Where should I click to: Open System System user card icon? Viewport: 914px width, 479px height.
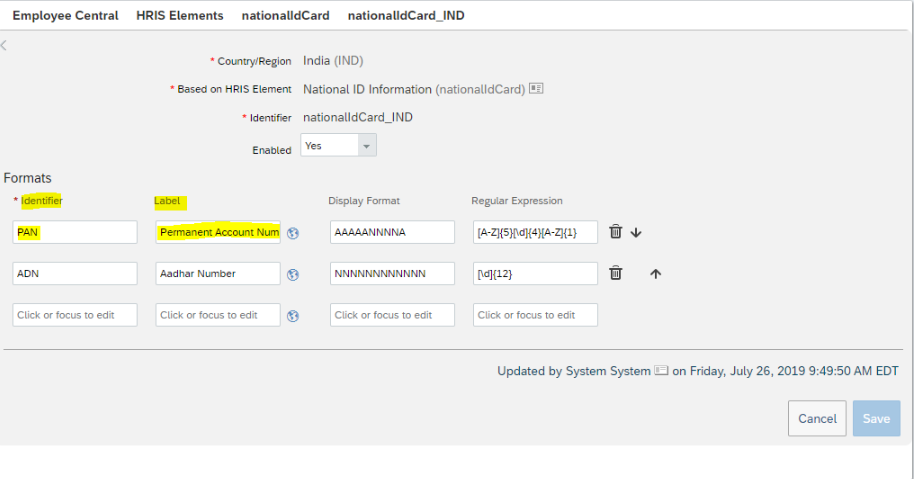[661, 371]
